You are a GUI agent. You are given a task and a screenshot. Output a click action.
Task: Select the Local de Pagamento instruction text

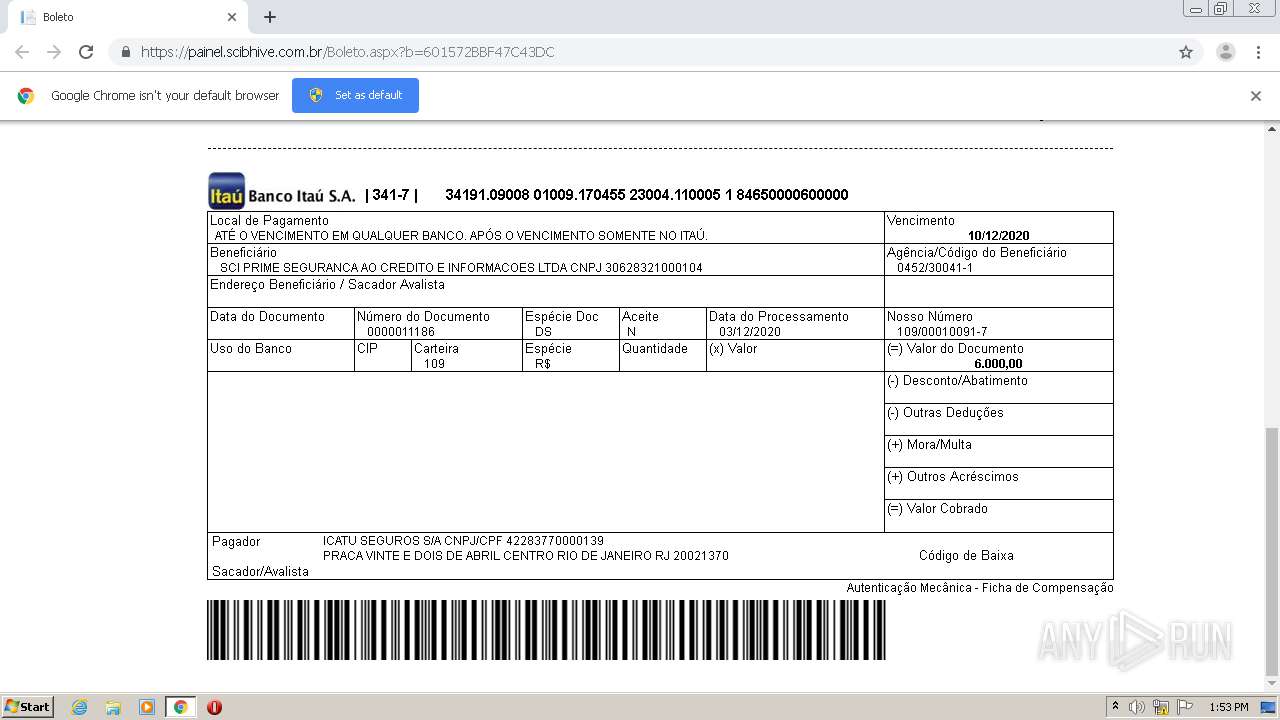[x=461, y=236]
